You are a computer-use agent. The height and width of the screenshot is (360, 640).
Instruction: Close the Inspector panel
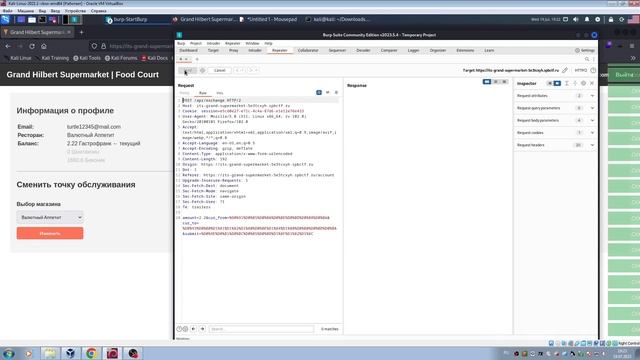click(x=592, y=83)
